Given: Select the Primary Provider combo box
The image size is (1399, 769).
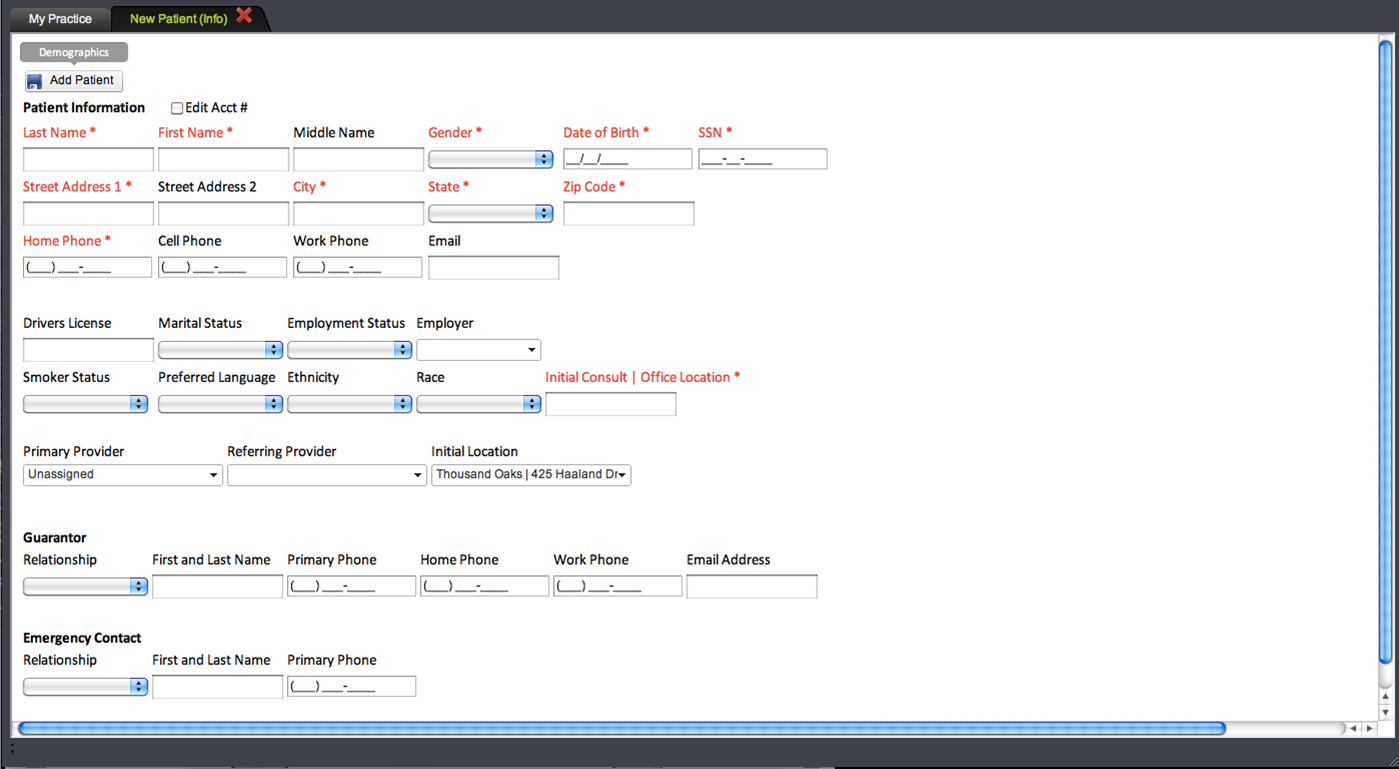Looking at the screenshot, I should pos(122,475).
